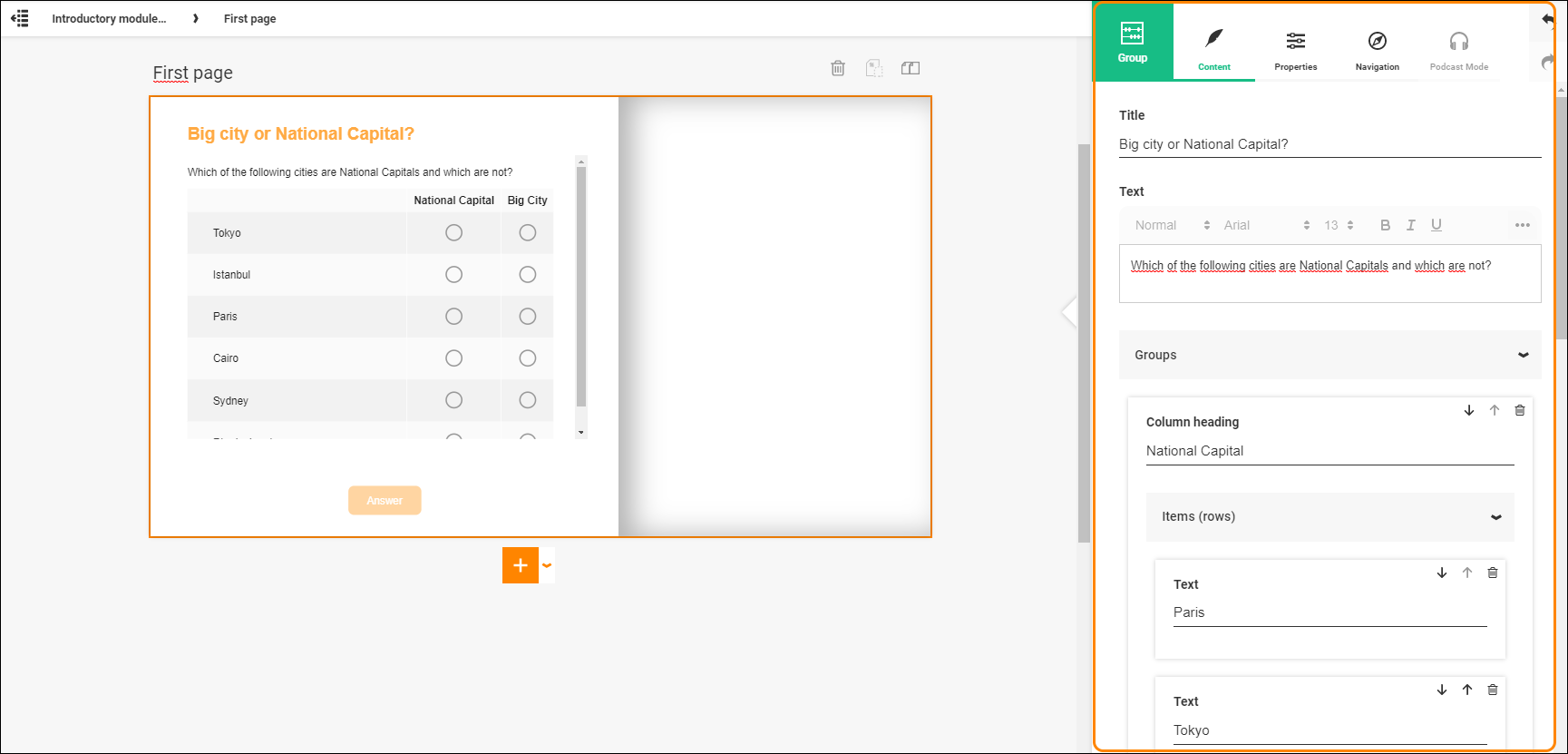The image size is (1568, 754).
Task: Edit the Tokyo item text field
Action: coord(1330,730)
